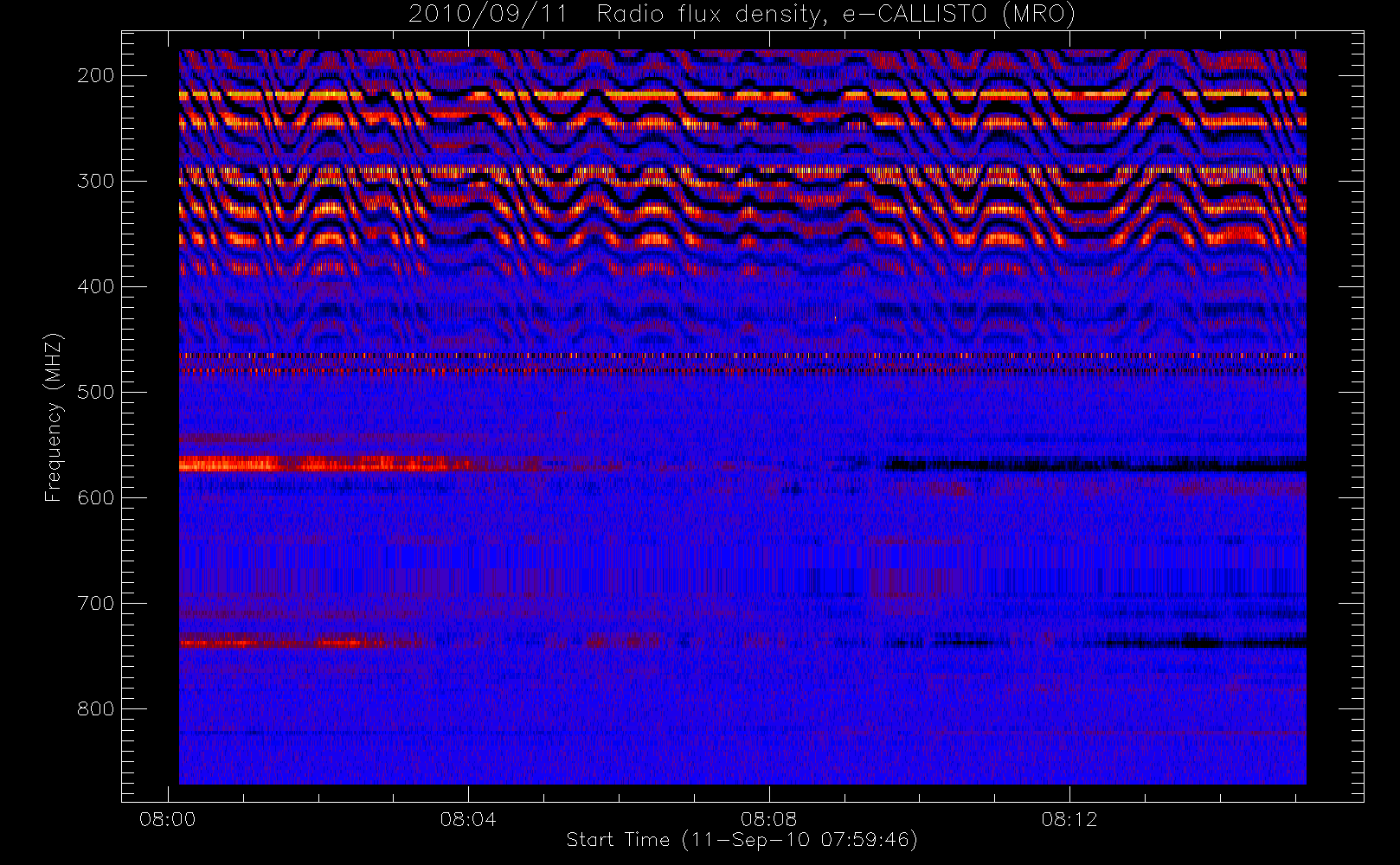Click the frequency tick label '700'

(x=96, y=603)
